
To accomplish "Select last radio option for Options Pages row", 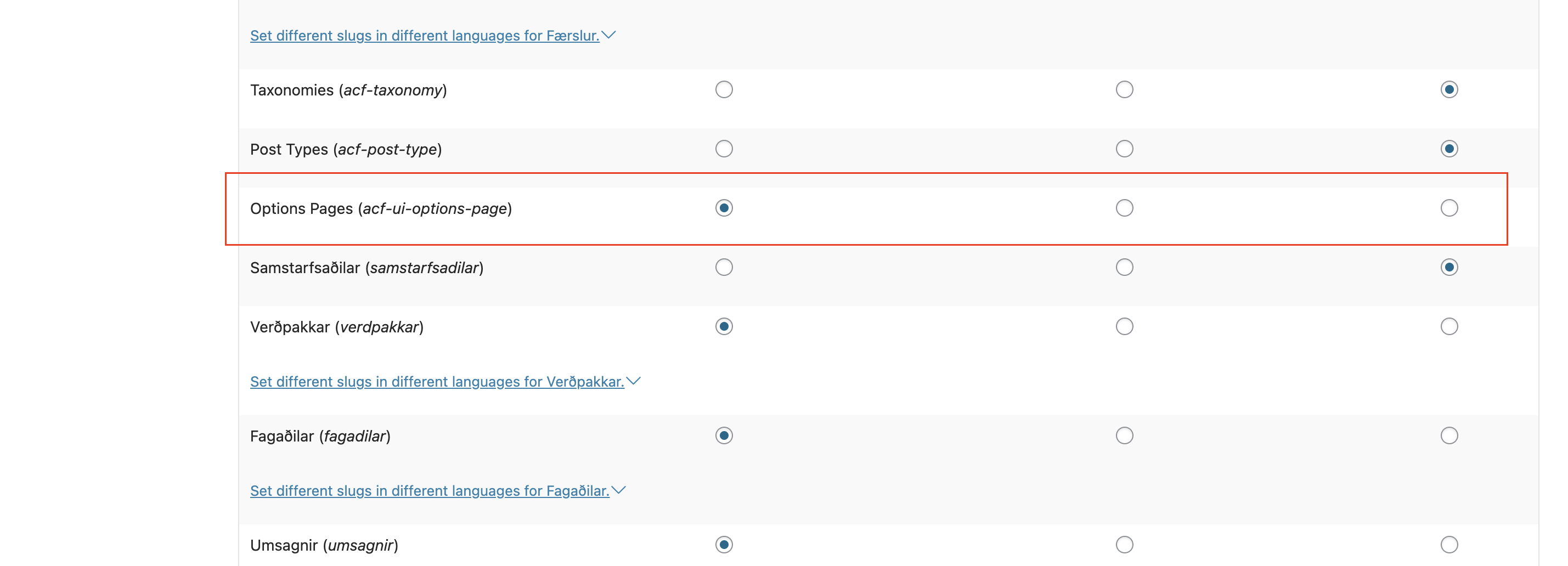I will click(1449, 208).
